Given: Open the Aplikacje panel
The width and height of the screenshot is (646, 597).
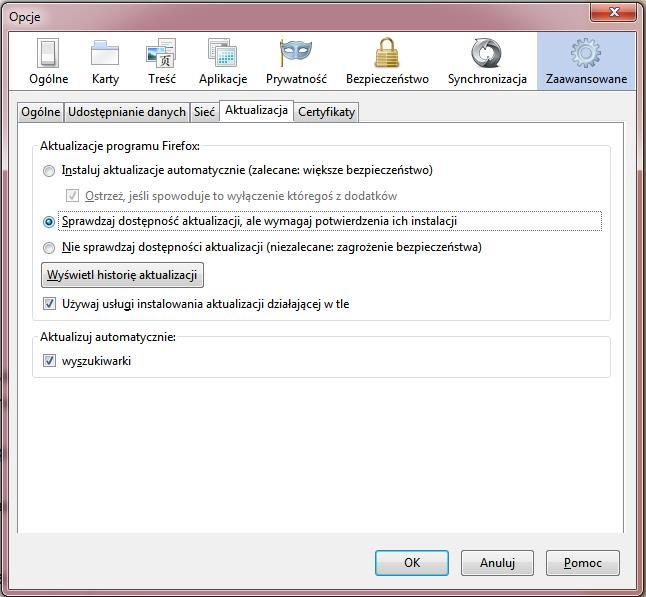Looking at the screenshot, I should (x=223, y=61).
